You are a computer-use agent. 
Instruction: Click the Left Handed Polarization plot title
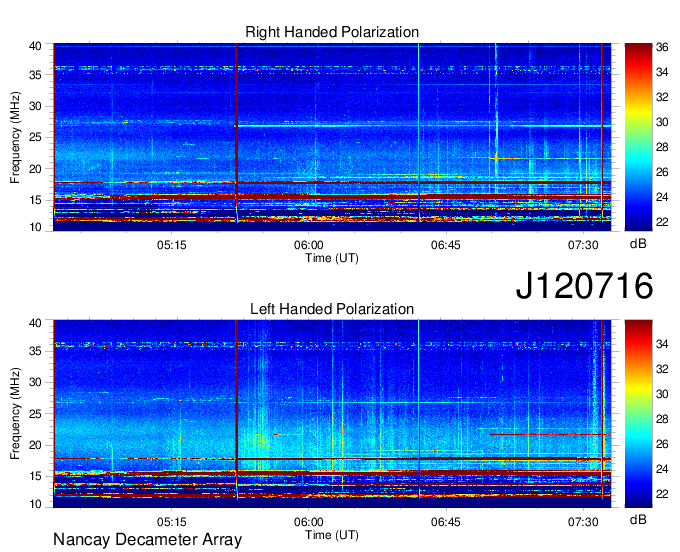pos(332,309)
